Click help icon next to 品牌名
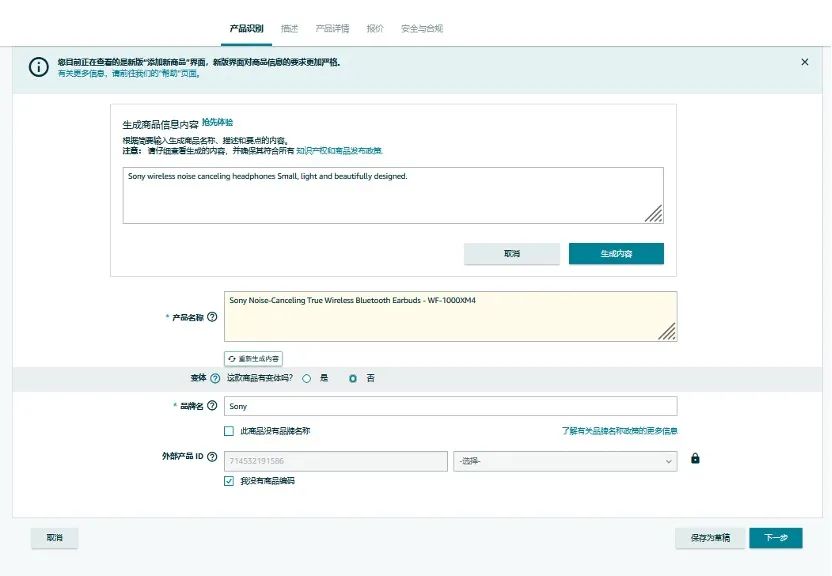Viewport: 832px width, 576px height. 212,406
